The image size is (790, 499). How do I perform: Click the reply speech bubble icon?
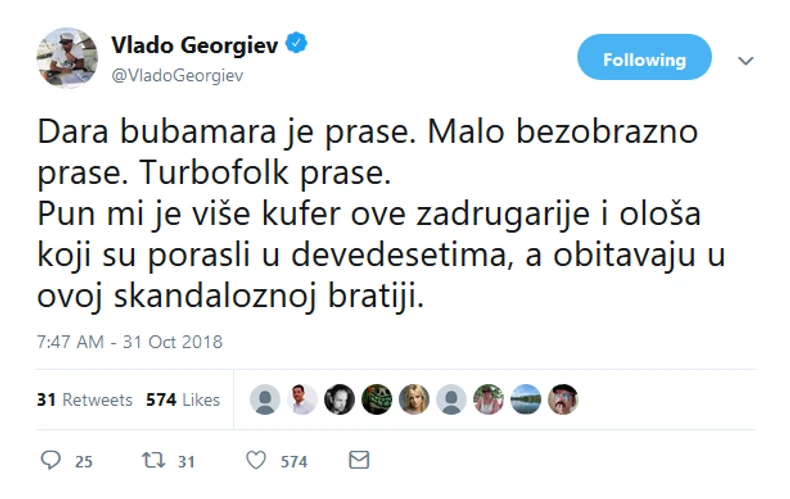[x=51, y=460]
